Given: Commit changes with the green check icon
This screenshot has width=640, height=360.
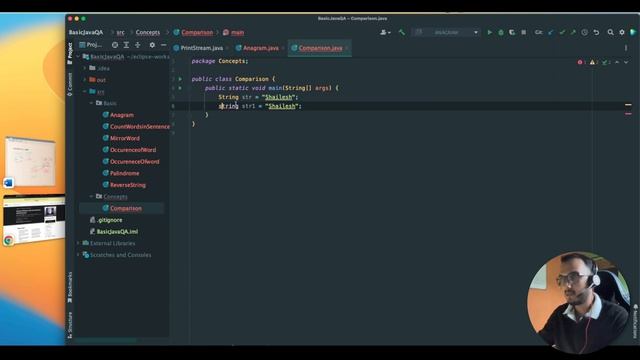Looking at the screenshot, I should click(x=562, y=32).
